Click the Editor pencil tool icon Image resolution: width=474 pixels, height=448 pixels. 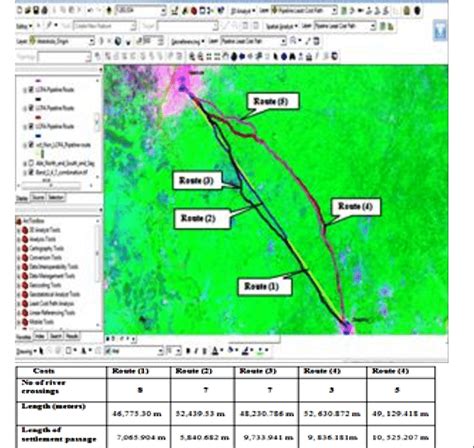(x=49, y=25)
